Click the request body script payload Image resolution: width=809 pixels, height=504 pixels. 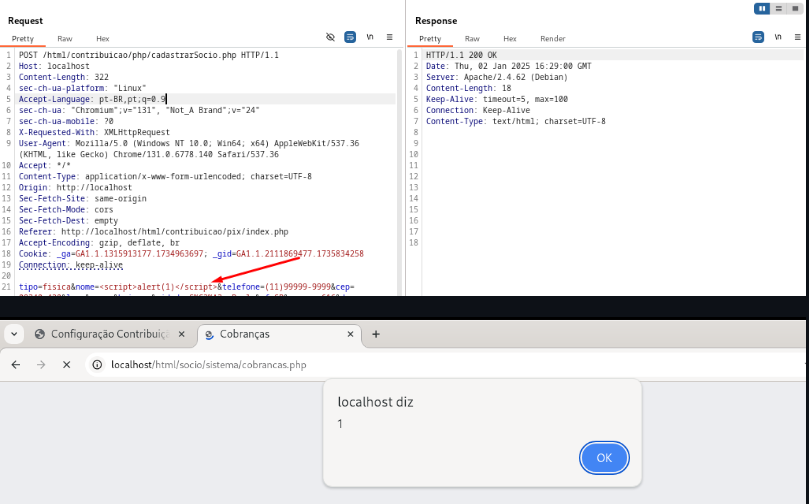tap(158, 287)
